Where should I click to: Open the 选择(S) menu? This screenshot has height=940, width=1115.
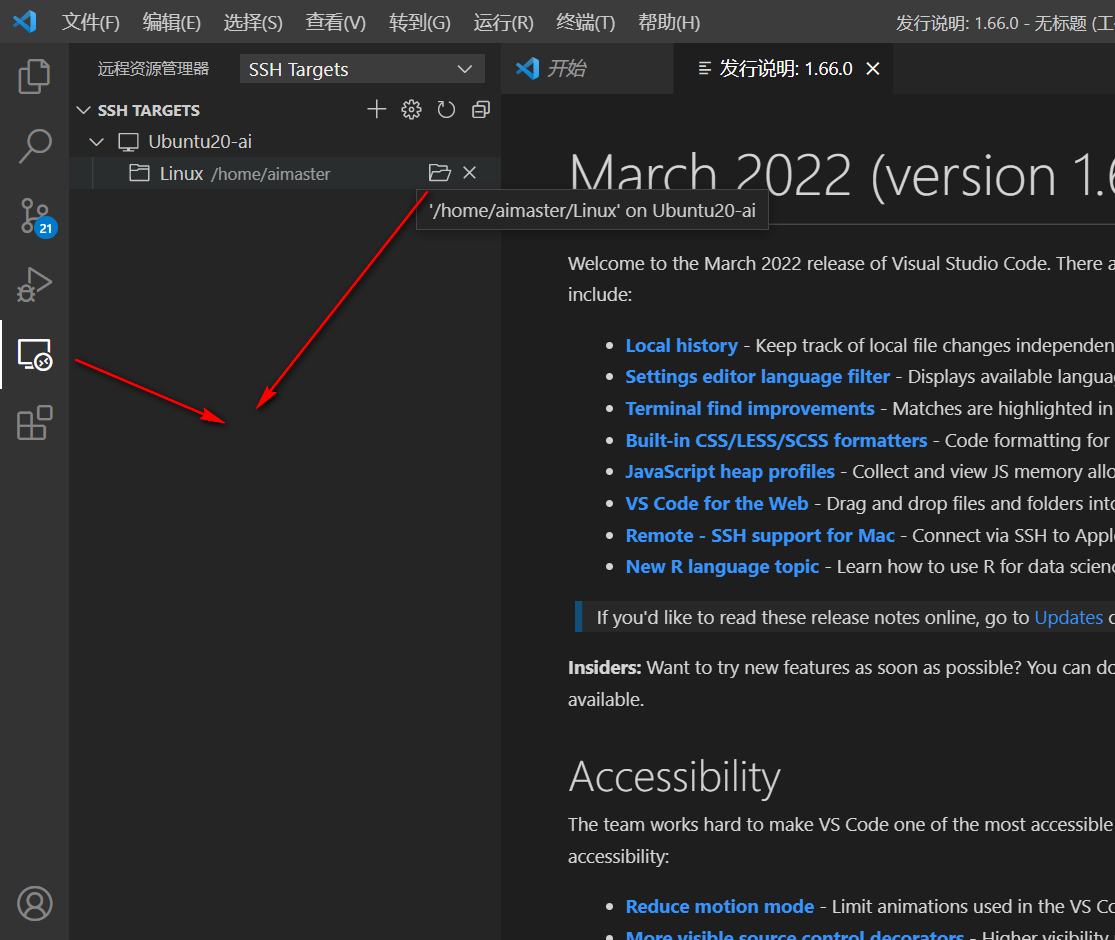point(252,23)
